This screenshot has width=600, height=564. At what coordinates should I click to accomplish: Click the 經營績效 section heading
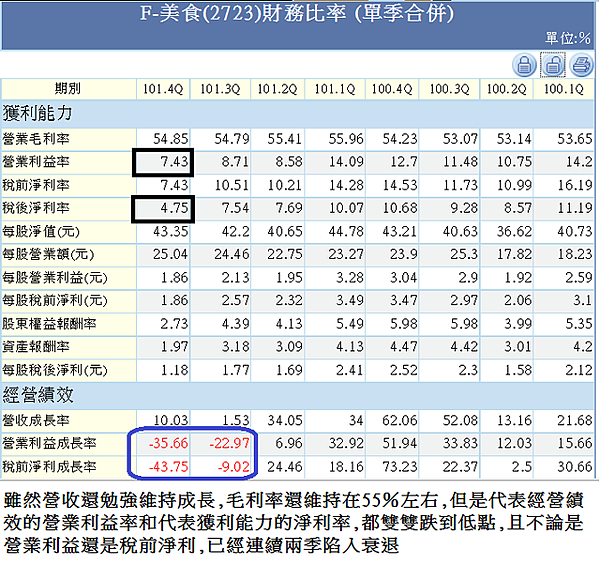point(38,395)
